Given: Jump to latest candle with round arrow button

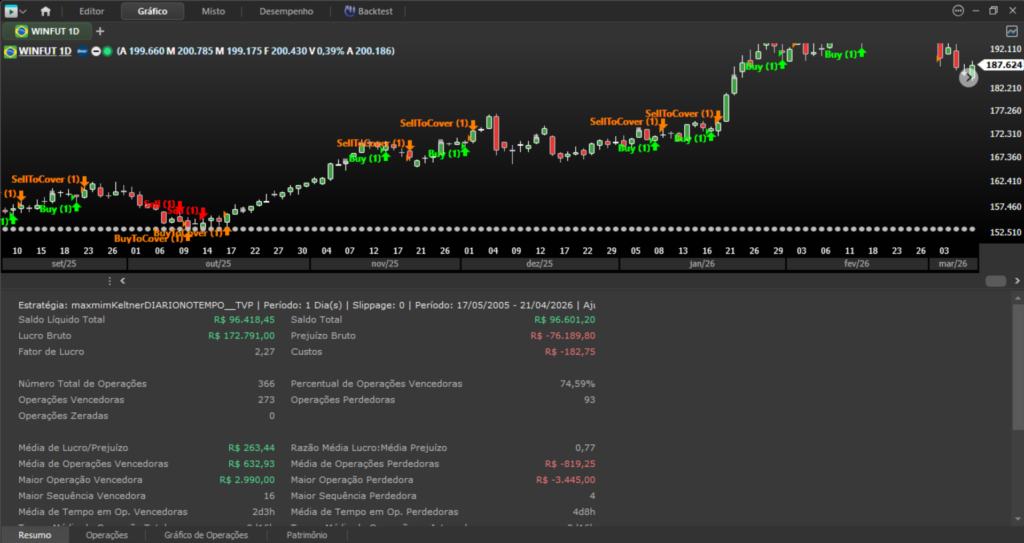Looking at the screenshot, I should click(x=968, y=77).
